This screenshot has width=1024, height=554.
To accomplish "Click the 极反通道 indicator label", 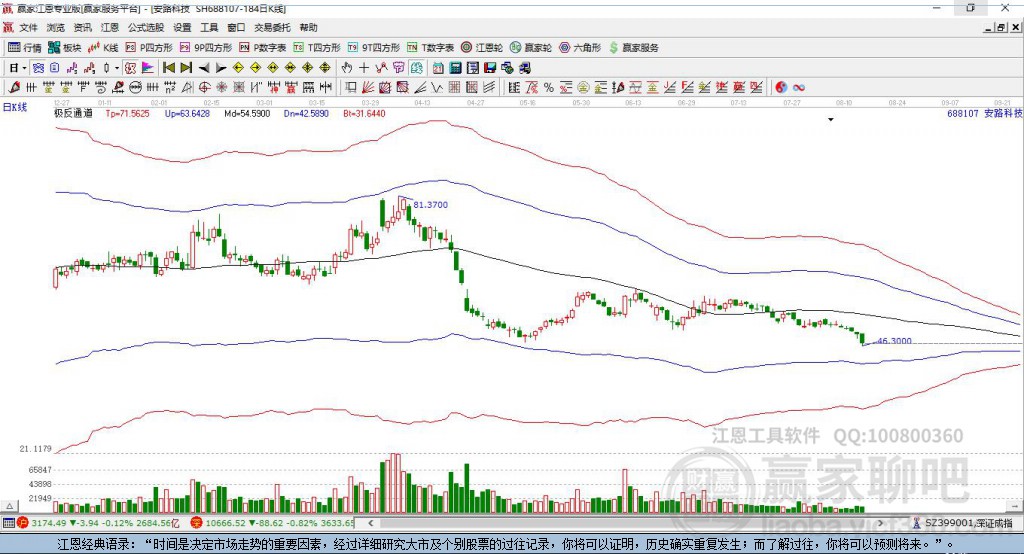I will click(73, 113).
